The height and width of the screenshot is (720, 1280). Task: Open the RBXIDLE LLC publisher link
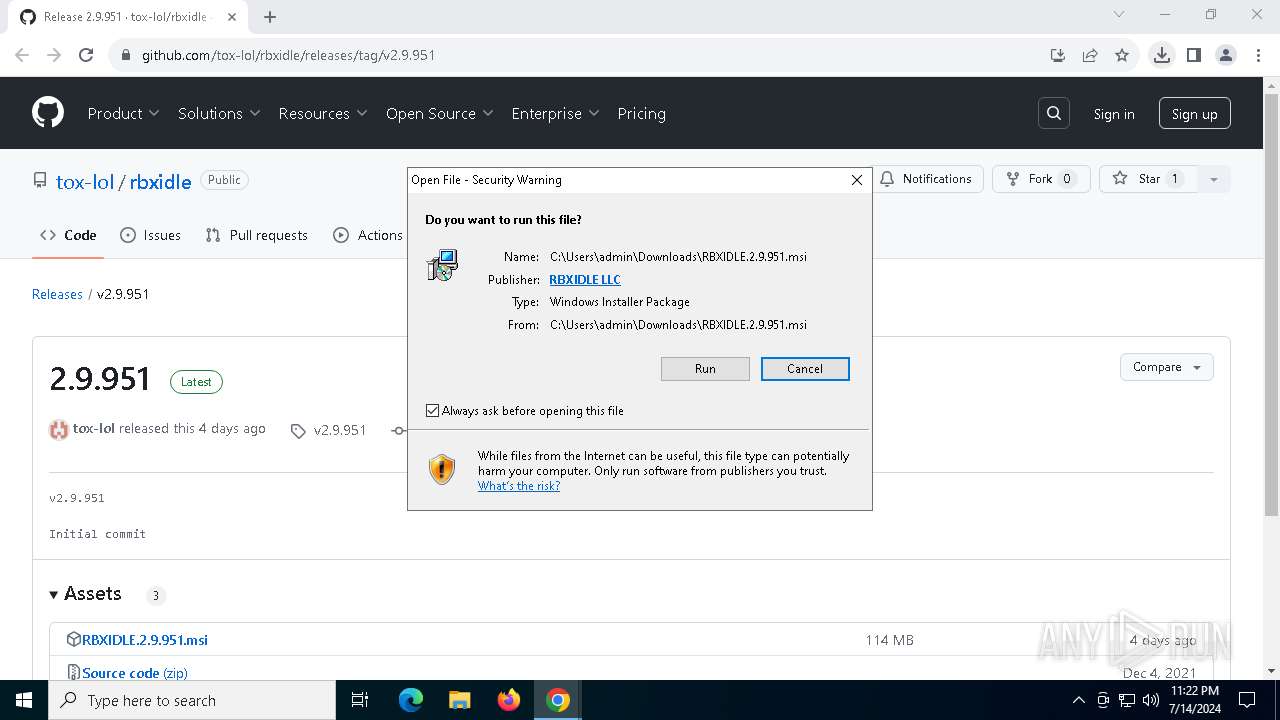point(585,280)
